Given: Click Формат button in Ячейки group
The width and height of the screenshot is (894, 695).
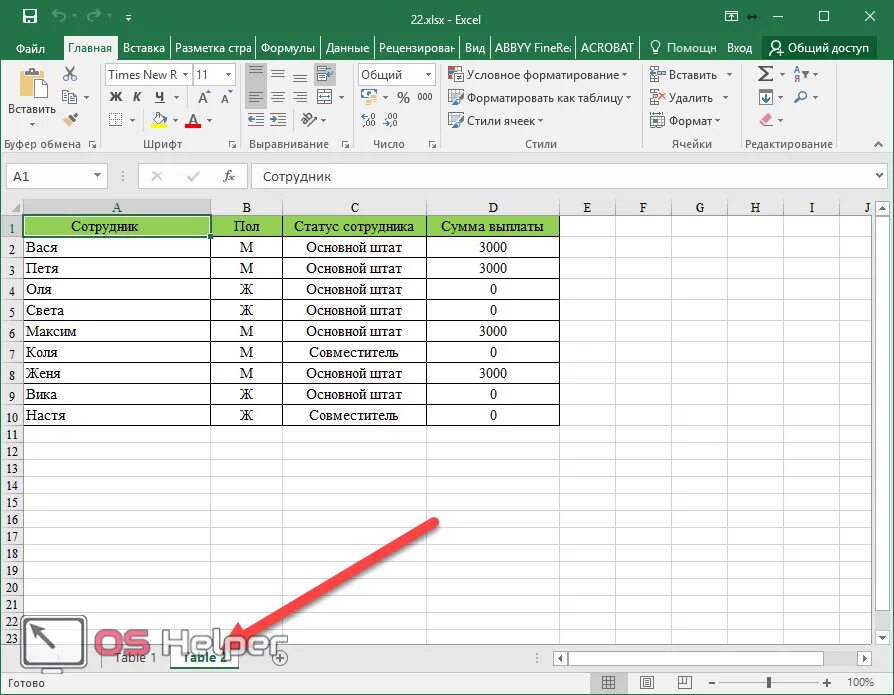Looking at the screenshot, I should [684, 120].
